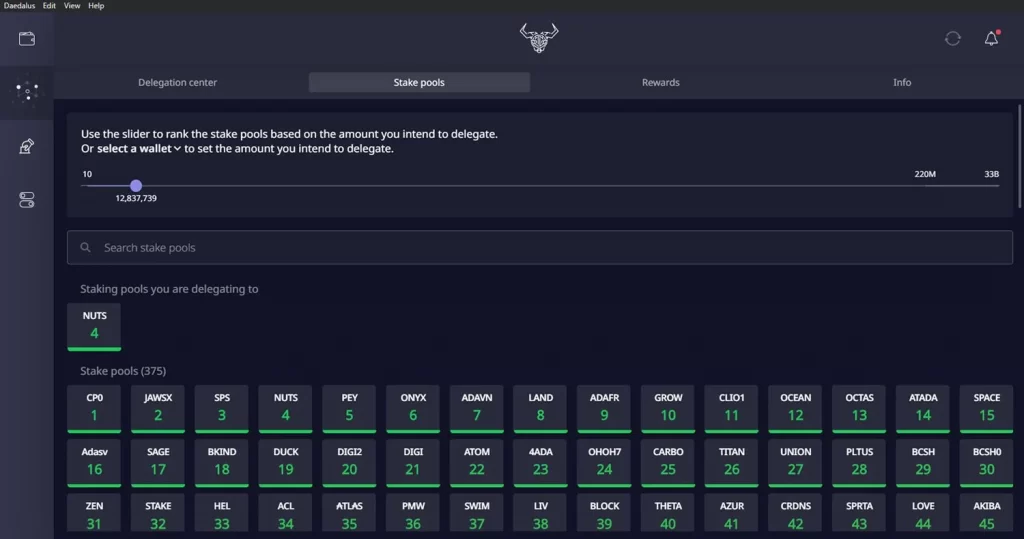Image resolution: width=1024 pixels, height=539 pixels.
Task: Open stake pool DUCK ranked 19
Action: (x=285, y=463)
